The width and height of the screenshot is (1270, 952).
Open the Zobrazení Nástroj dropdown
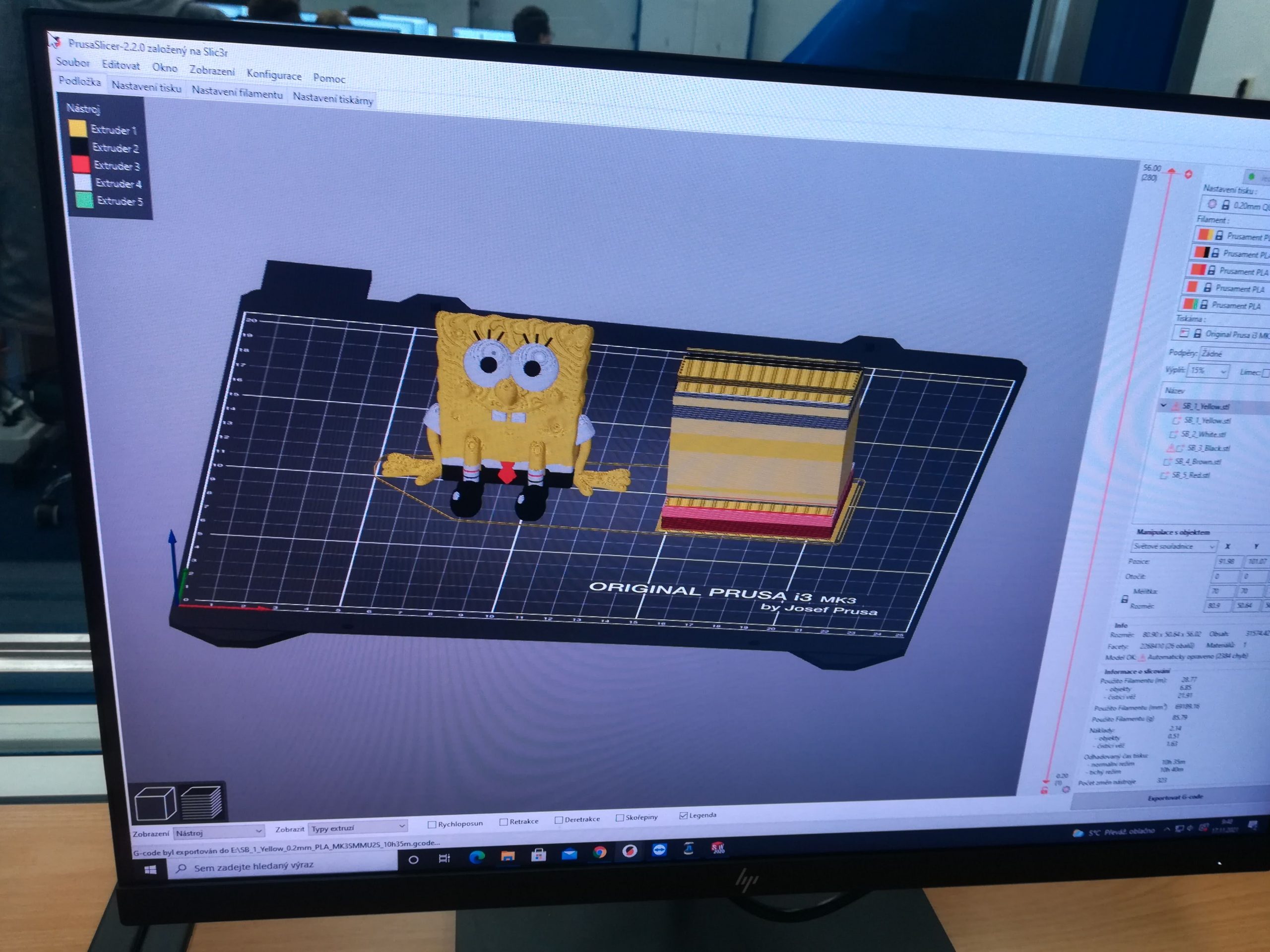click(219, 832)
